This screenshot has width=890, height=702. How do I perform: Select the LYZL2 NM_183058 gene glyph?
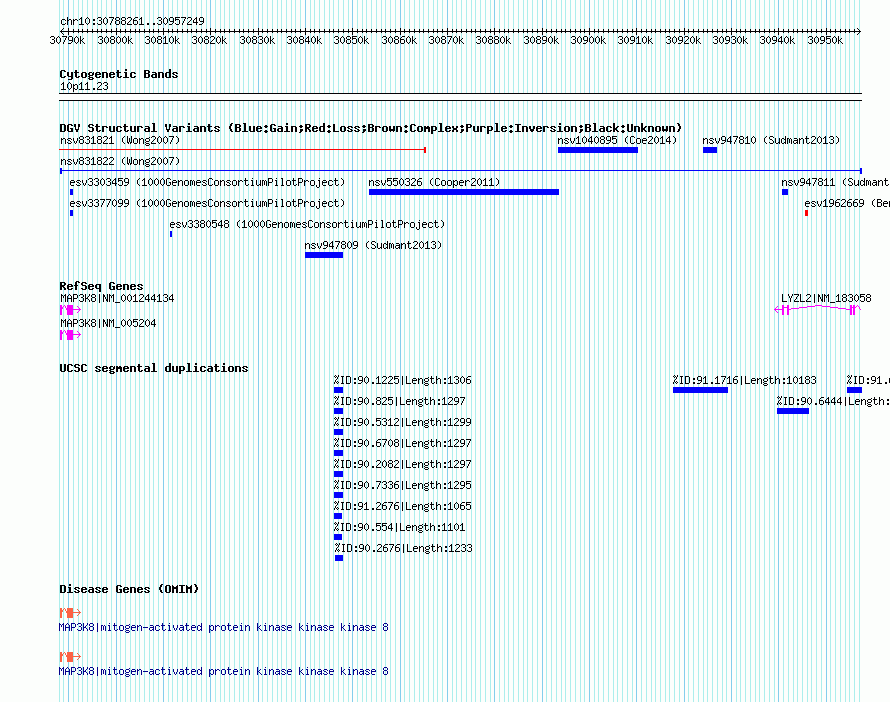pos(818,309)
